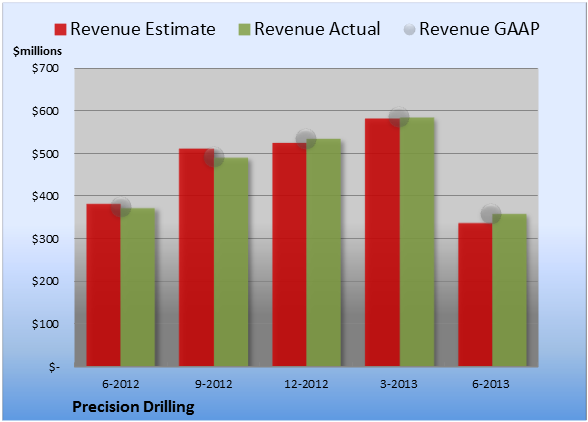
Task: Select the "Revenue Actual" legend label
Action: tap(317, 29)
